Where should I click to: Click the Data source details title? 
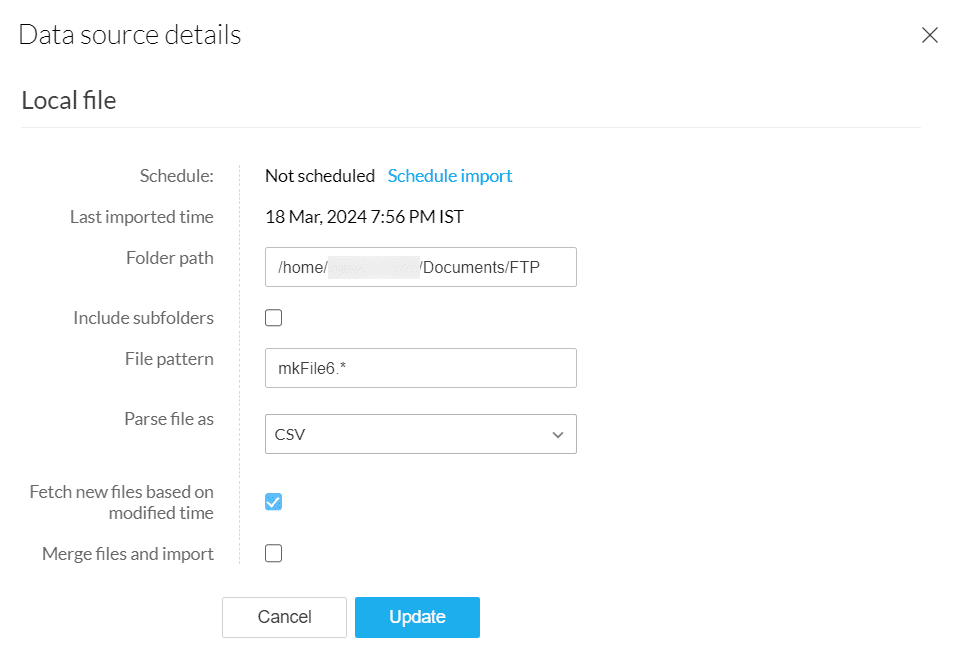click(x=130, y=35)
